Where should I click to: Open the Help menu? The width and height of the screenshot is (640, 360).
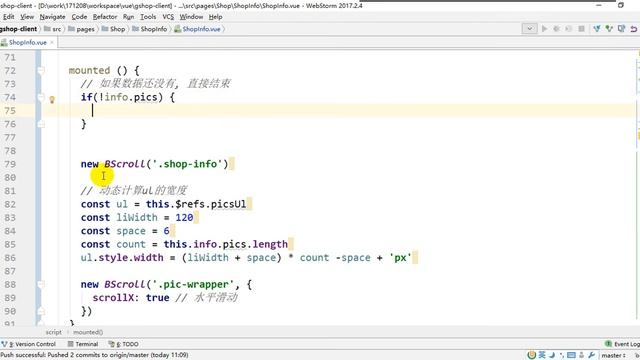(216, 17)
